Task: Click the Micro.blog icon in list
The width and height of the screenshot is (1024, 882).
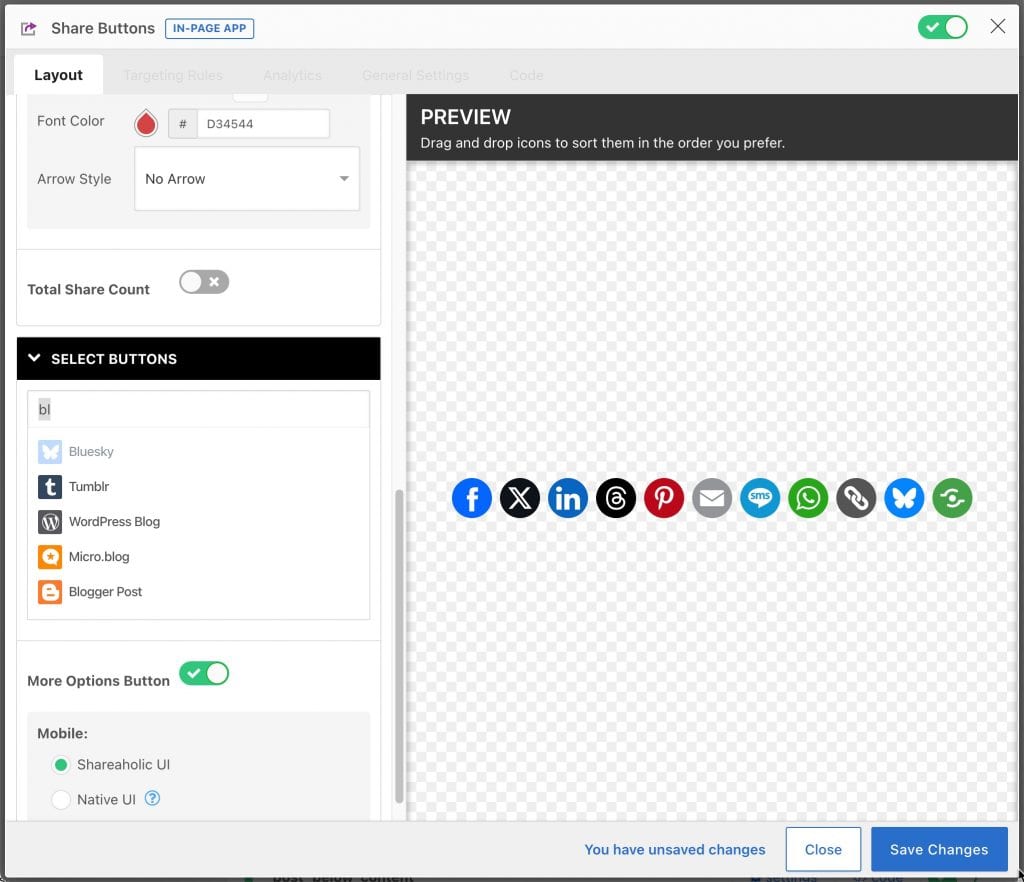Action: [x=50, y=557]
